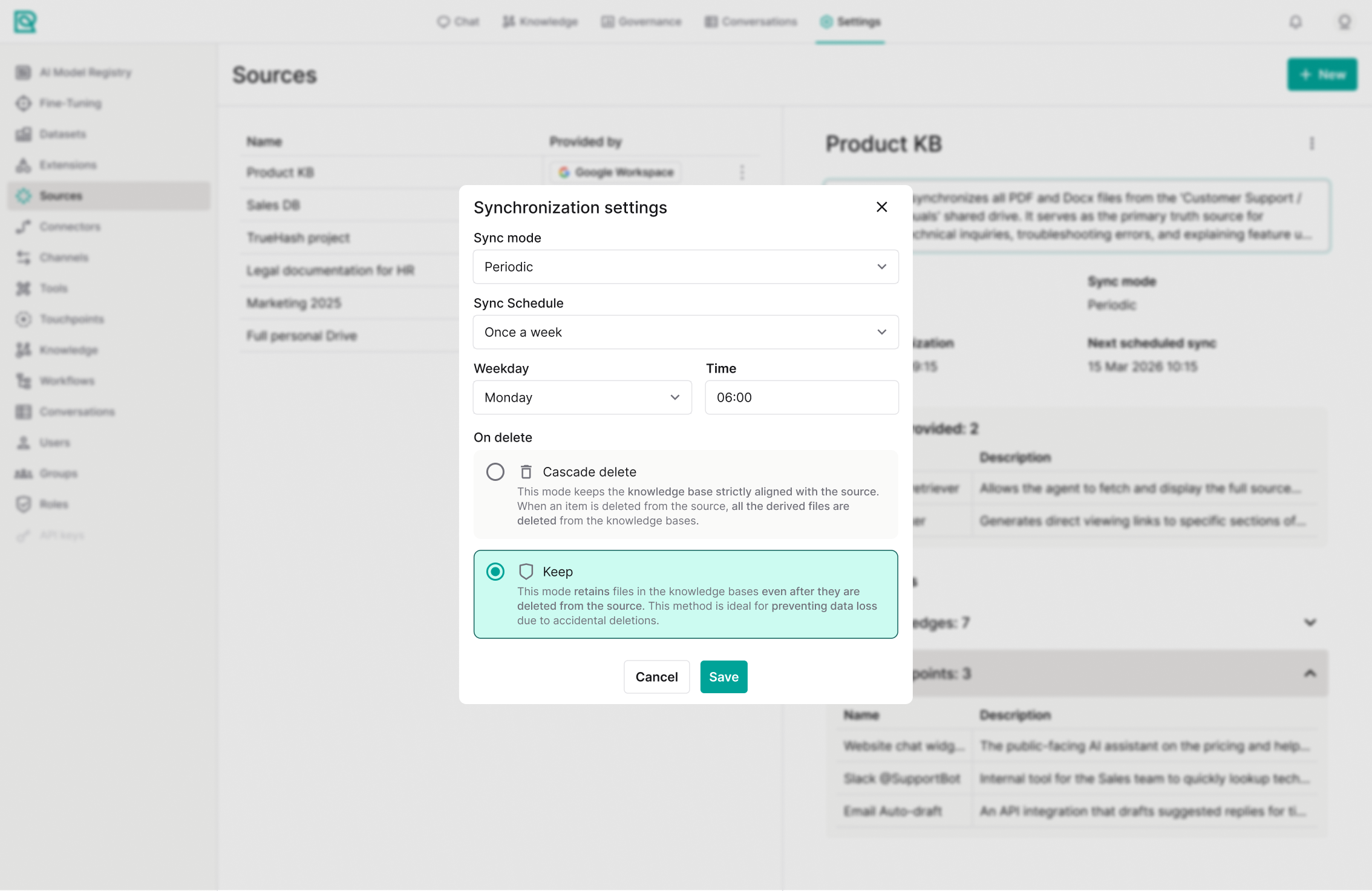Open the user profile icon
The width and height of the screenshot is (1372, 891).
1344,22
